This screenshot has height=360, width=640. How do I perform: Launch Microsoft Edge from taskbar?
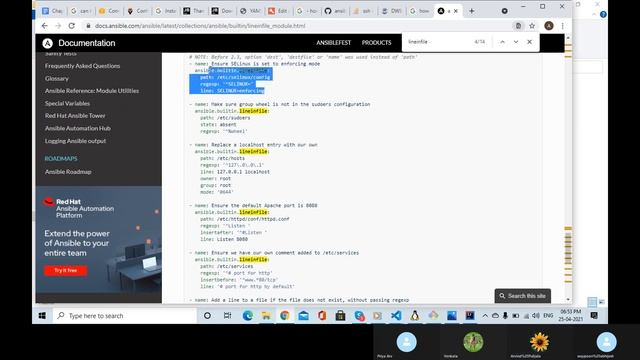click(x=247, y=316)
